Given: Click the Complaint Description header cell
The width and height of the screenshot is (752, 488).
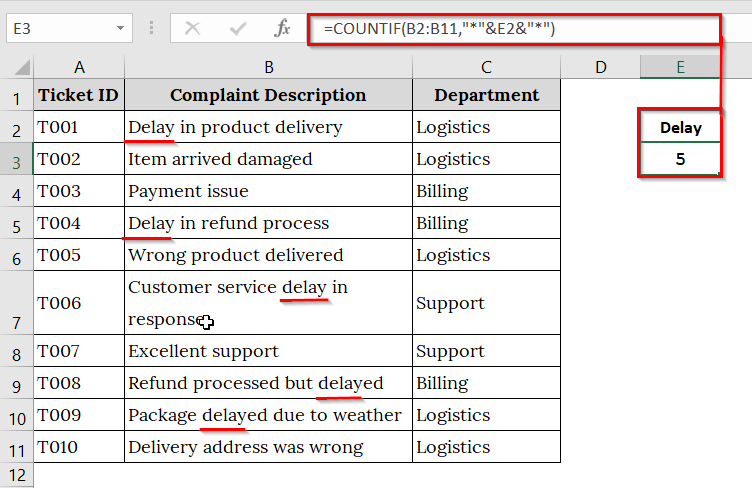Looking at the screenshot, I should (269, 95).
